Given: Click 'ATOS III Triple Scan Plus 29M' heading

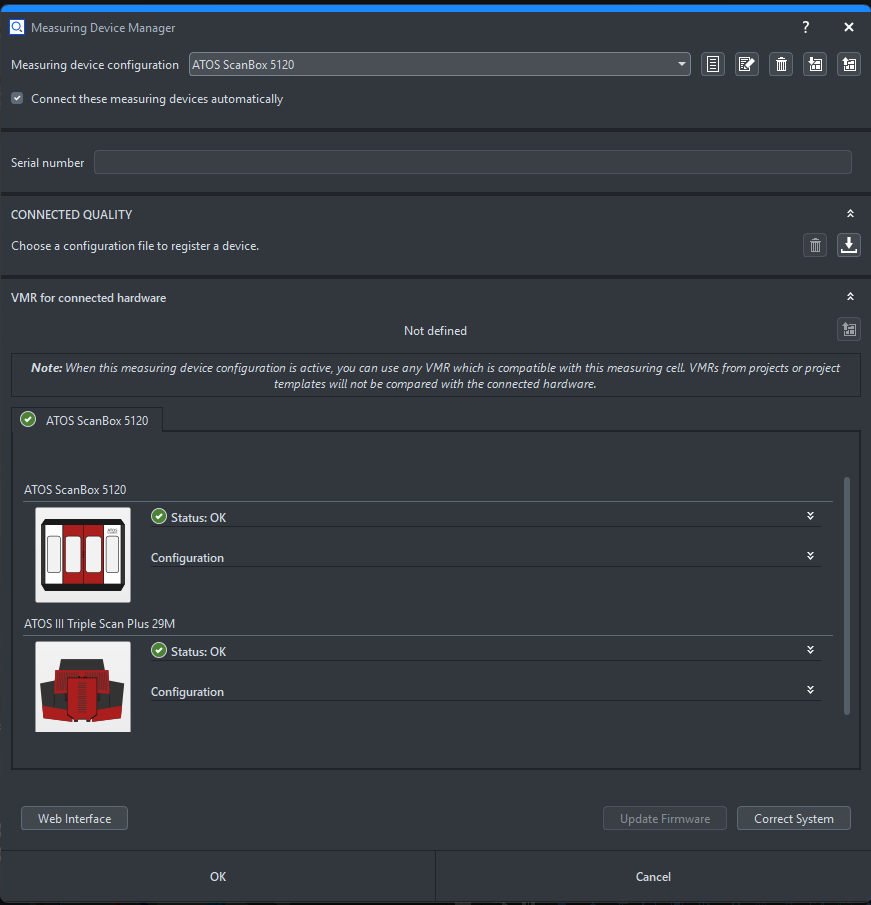Looking at the screenshot, I should [x=99, y=623].
